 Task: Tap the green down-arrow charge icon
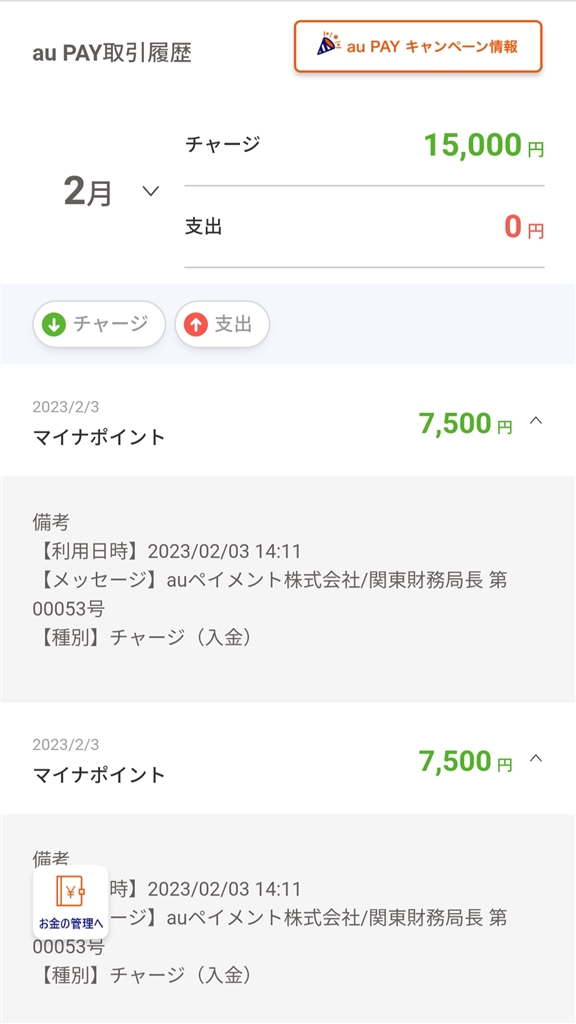54,325
